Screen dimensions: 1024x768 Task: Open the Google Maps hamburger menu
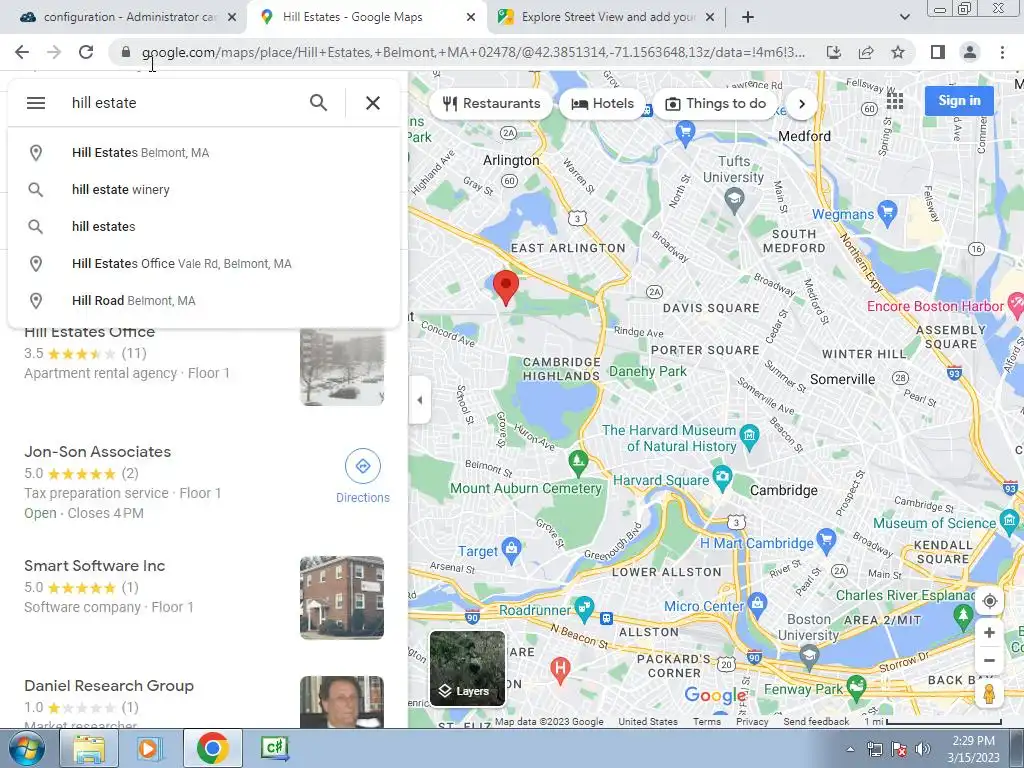pos(36,103)
